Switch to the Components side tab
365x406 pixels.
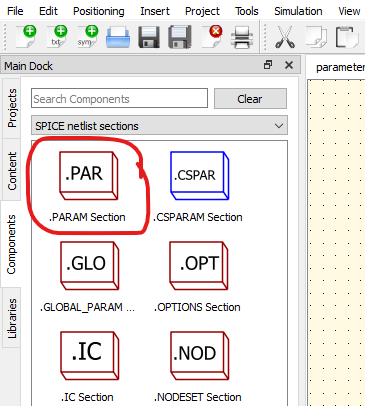11,244
